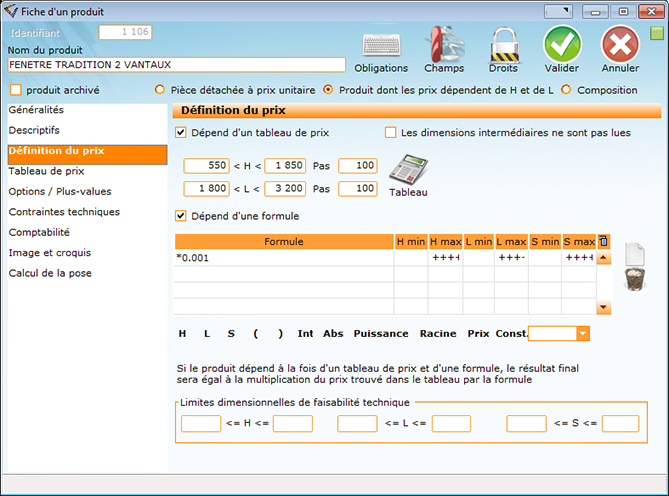Click formula table scroll up arrow

pyautogui.click(x=603, y=257)
